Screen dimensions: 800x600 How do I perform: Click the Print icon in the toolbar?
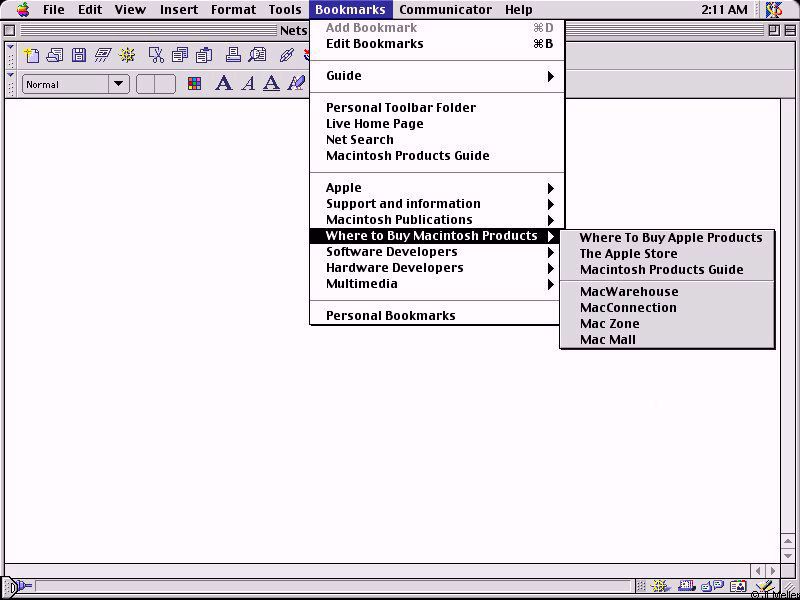[233, 56]
